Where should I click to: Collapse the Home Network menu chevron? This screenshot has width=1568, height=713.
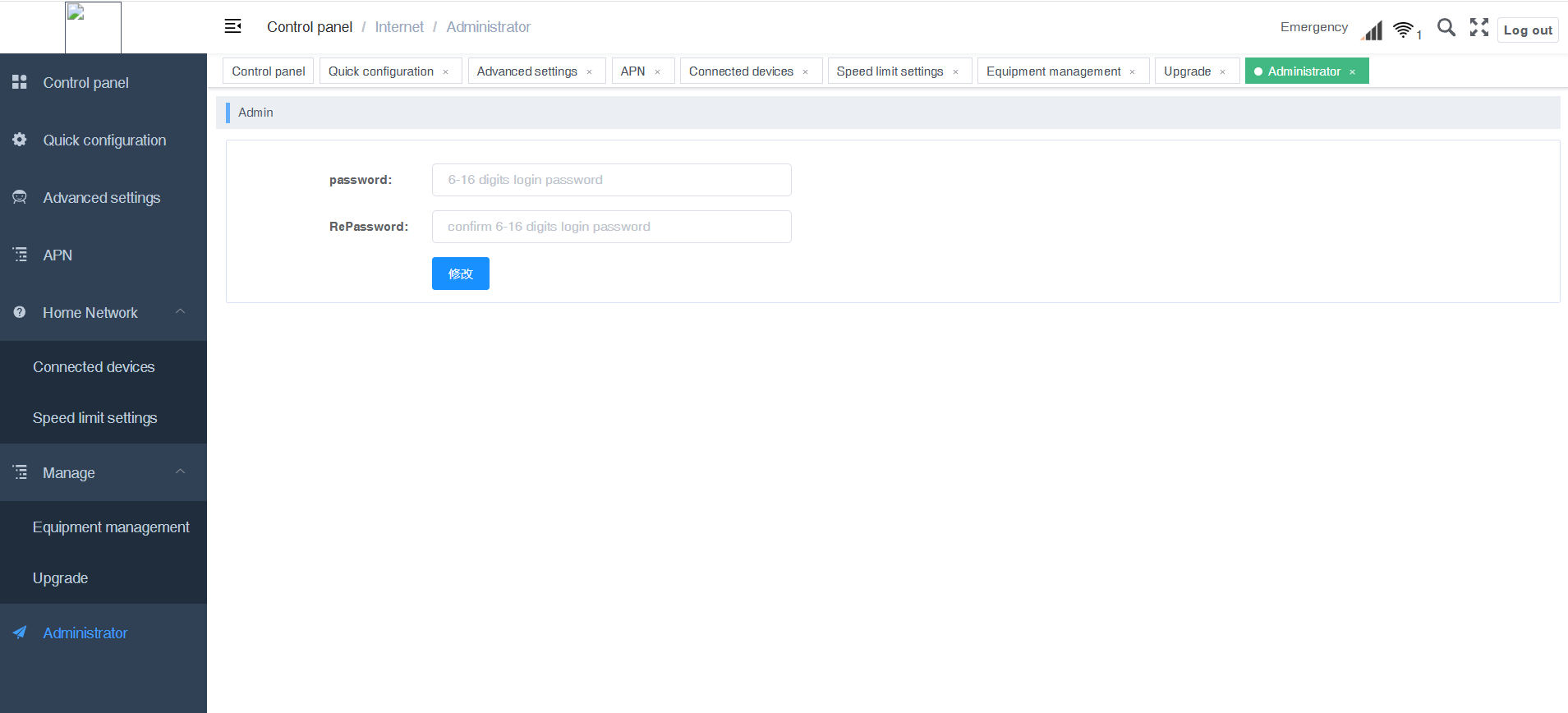[181, 312]
